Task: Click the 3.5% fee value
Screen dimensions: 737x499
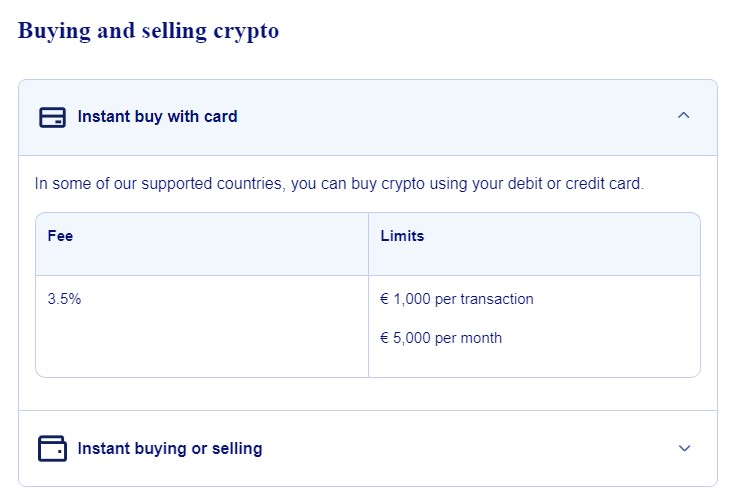Action: click(x=64, y=299)
